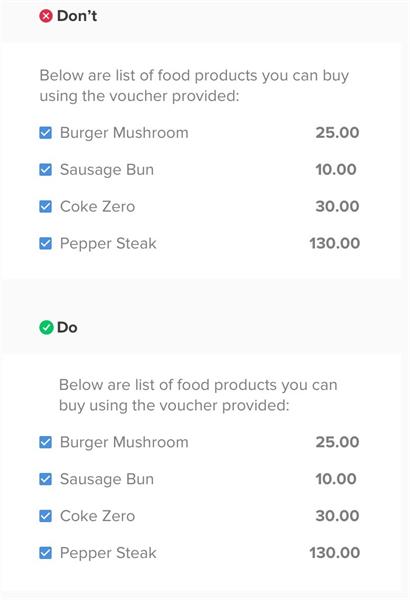
Task: Toggle Coke Zero checkbox in the Don't section
Action: pos(46,207)
